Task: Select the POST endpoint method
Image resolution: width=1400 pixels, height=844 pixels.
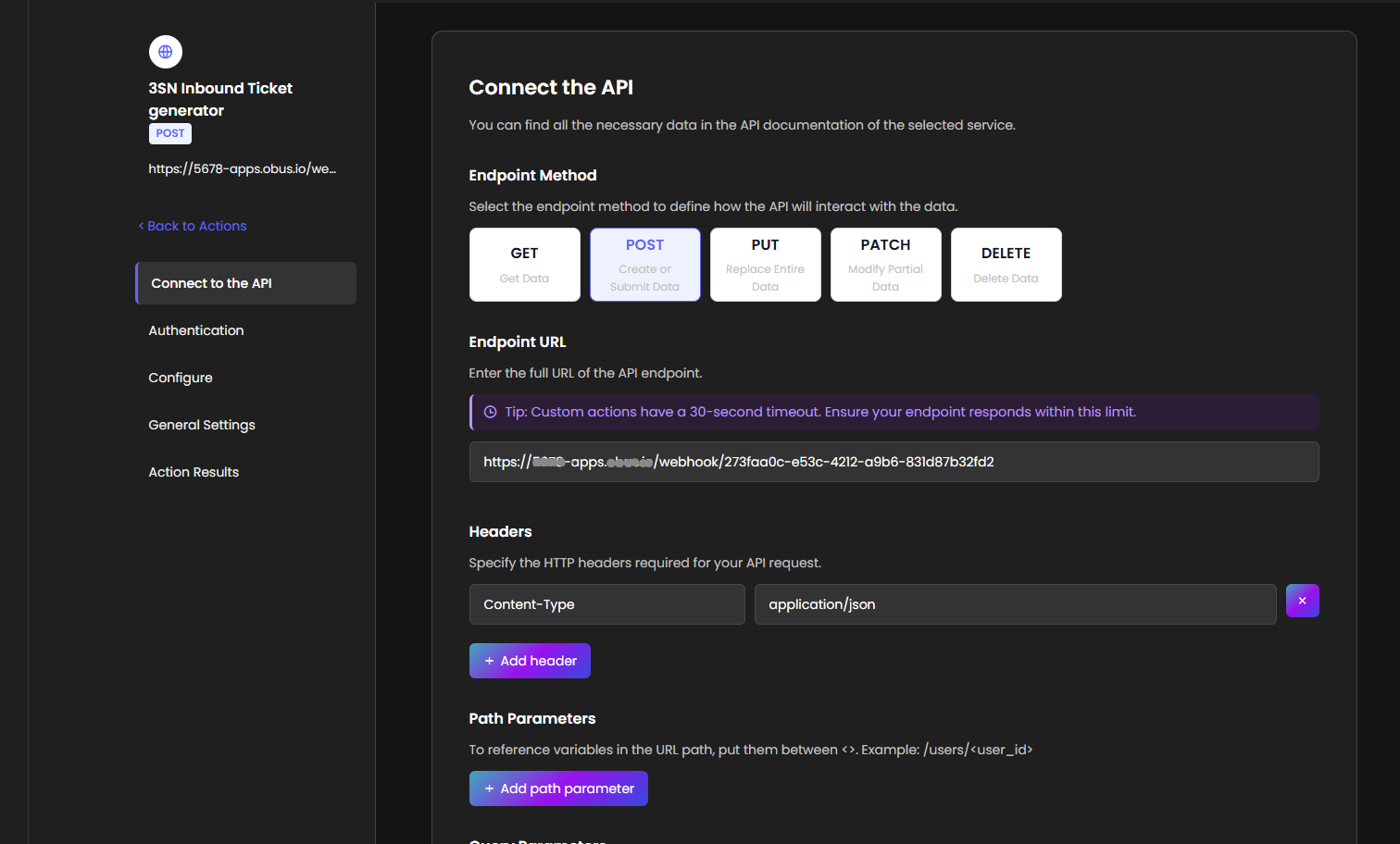Action: pos(644,265)
